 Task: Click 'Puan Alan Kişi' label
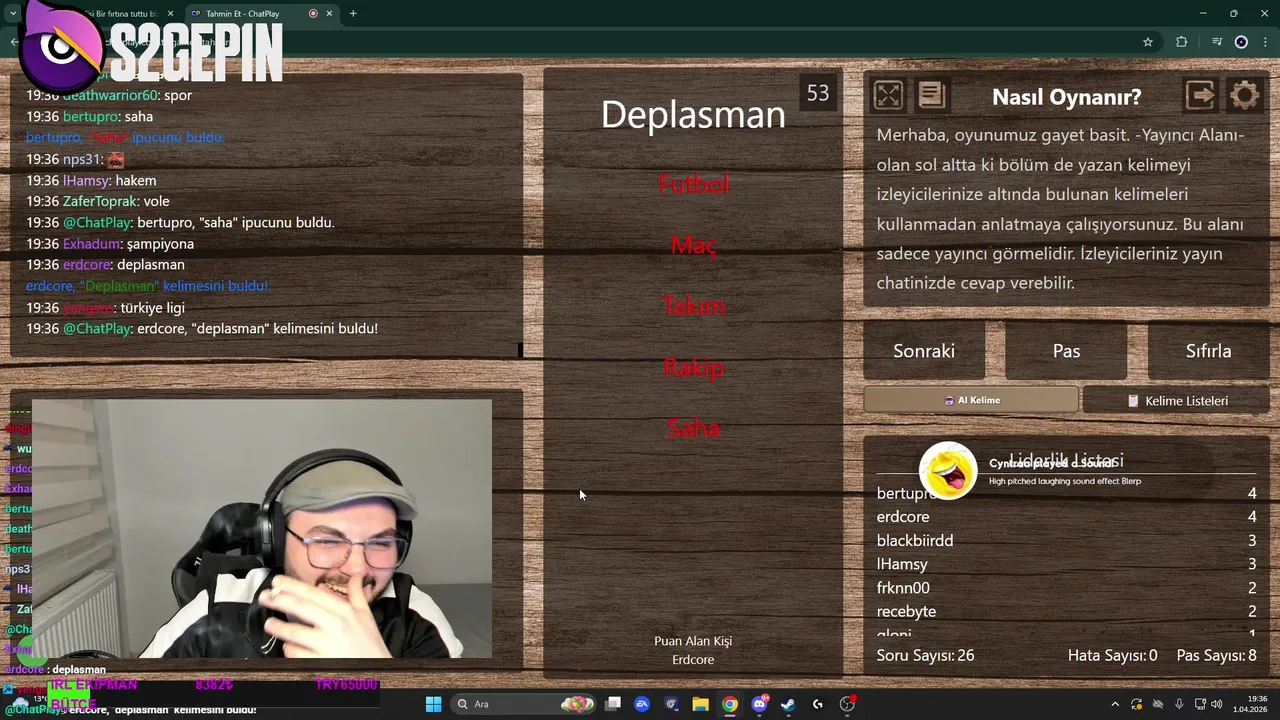coord(693,641)
